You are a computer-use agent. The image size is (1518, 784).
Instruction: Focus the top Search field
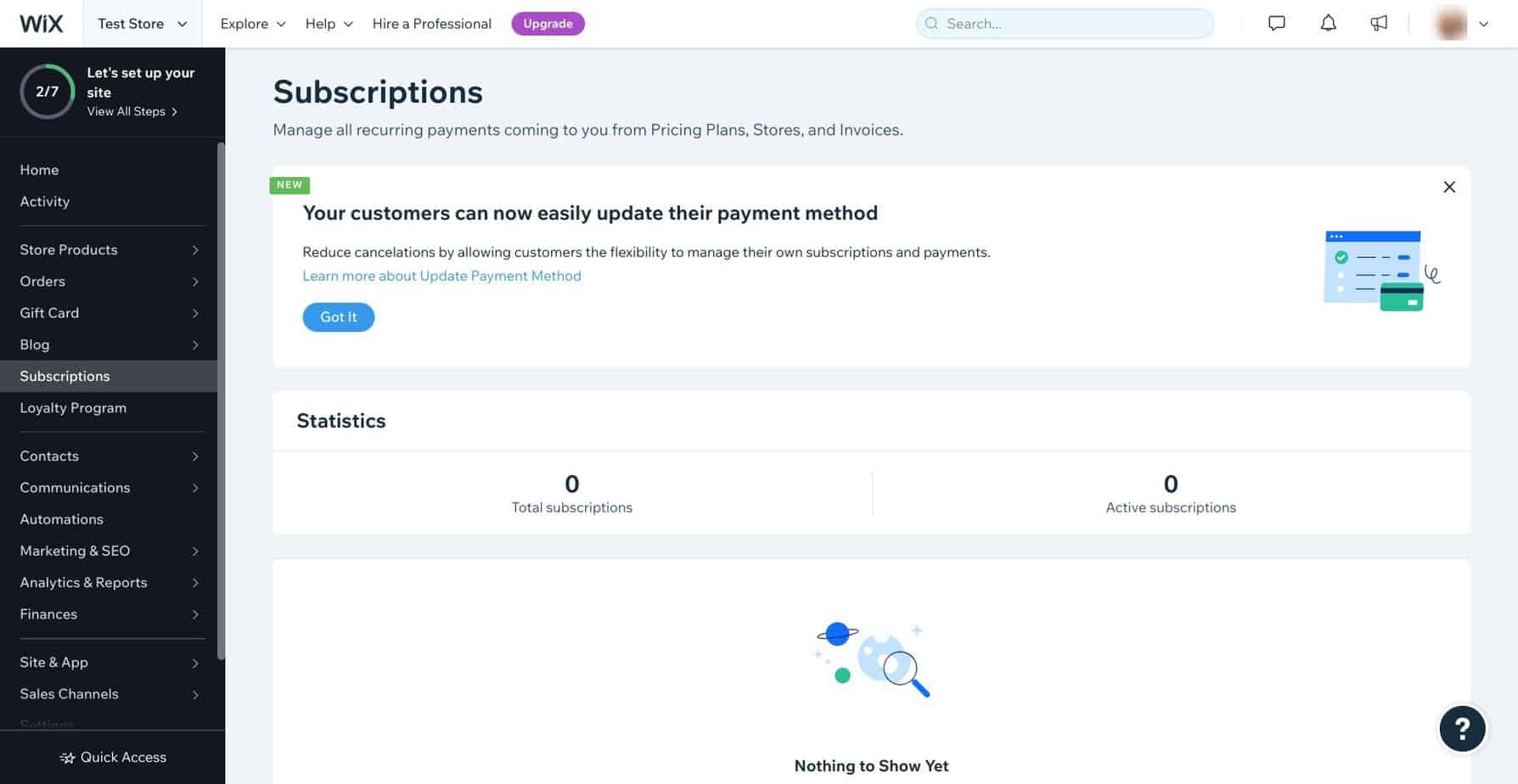[1065, 24]
